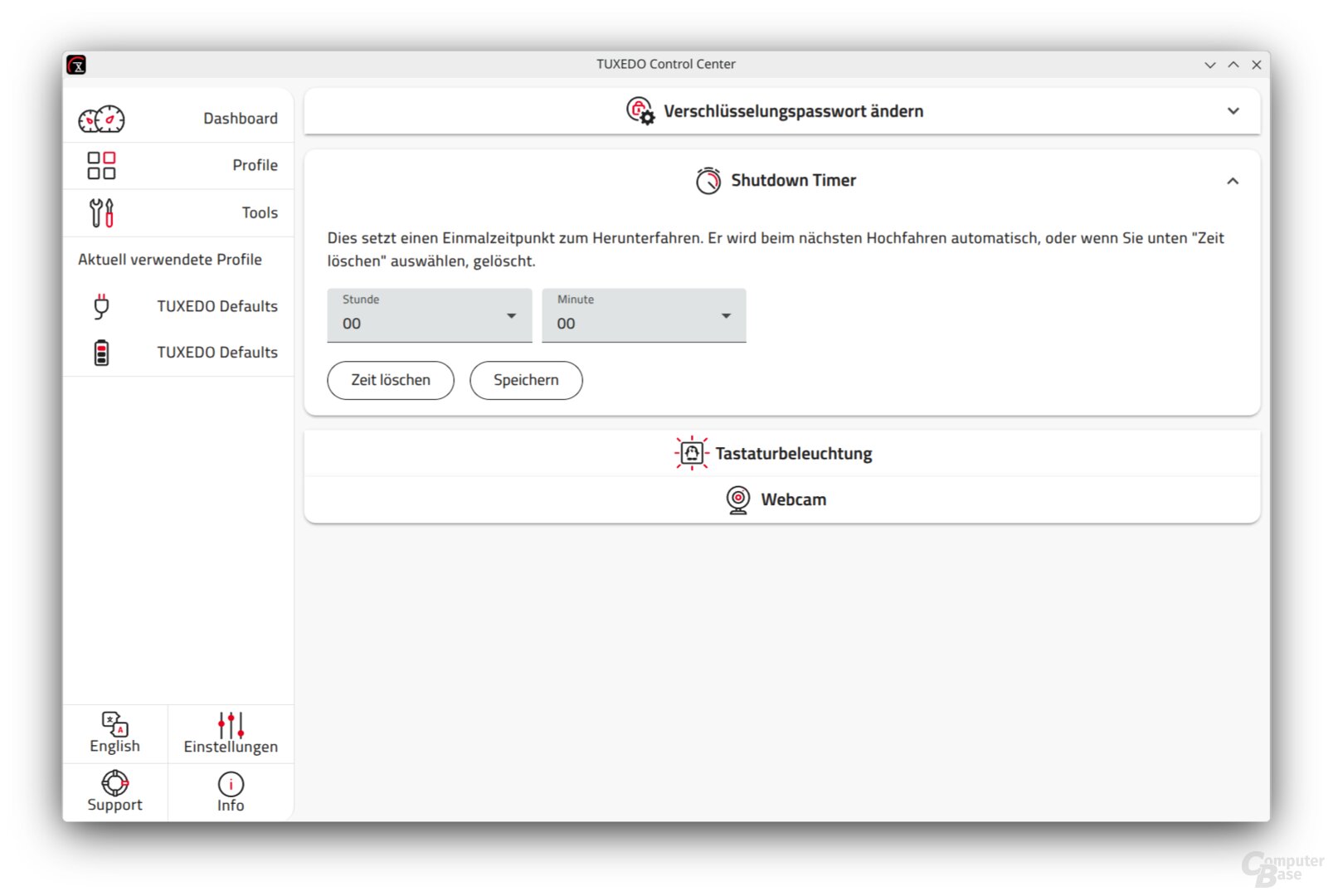Open Einstellungen label

click(231, 747)
